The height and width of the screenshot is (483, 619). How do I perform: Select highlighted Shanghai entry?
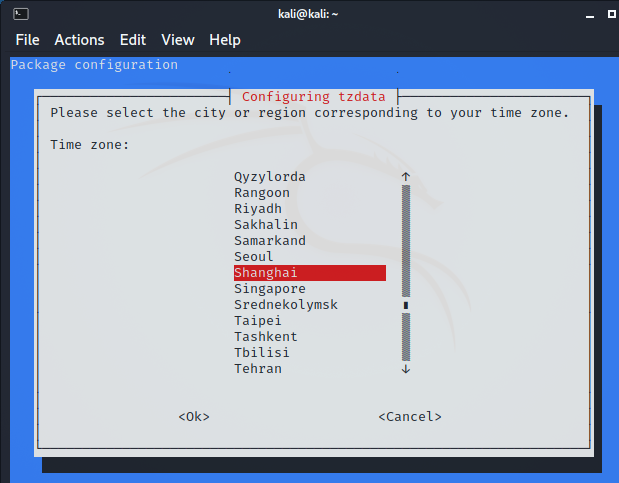310,273
